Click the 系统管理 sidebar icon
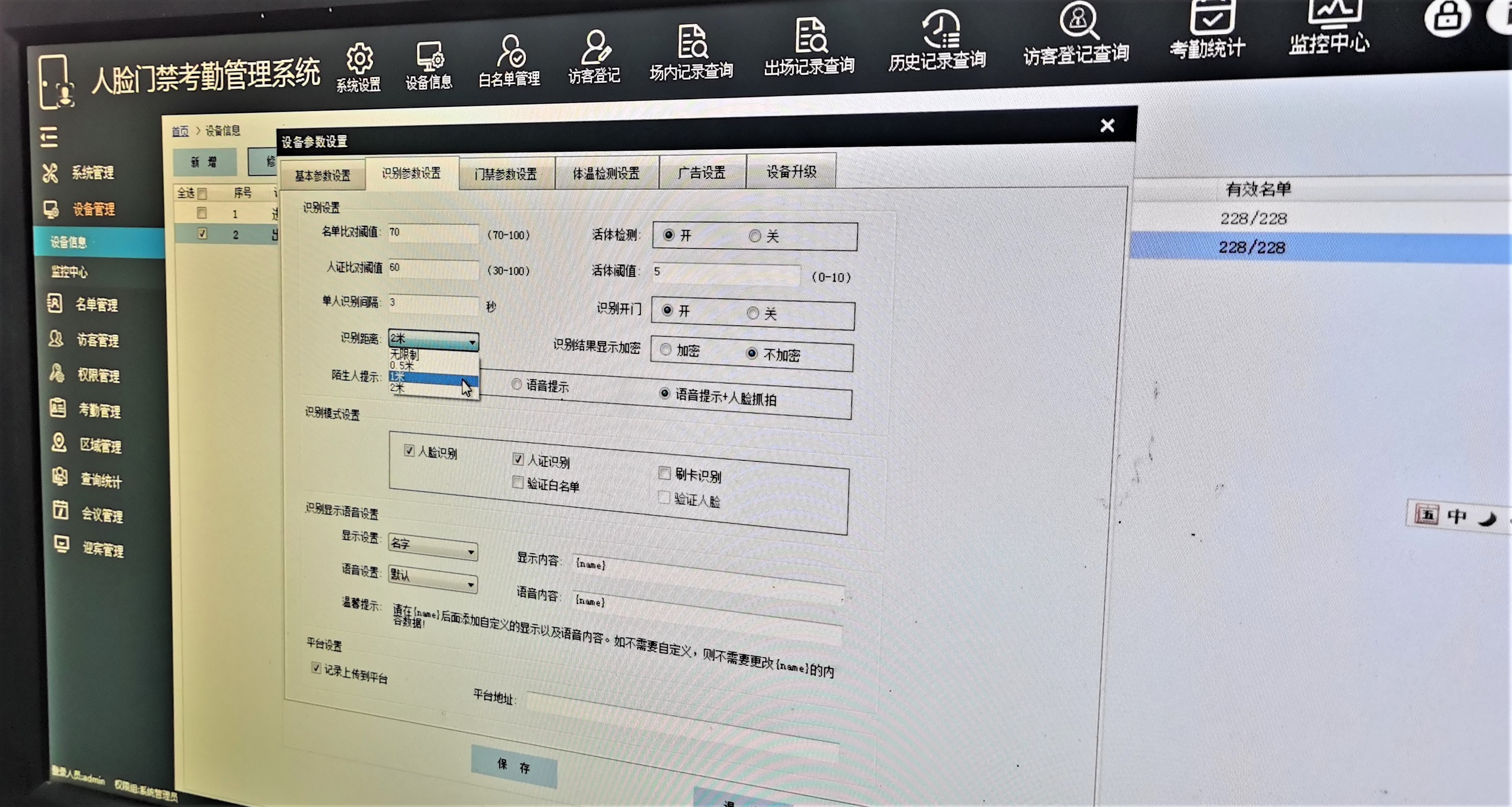The image size is (1512, 807). 50,173
